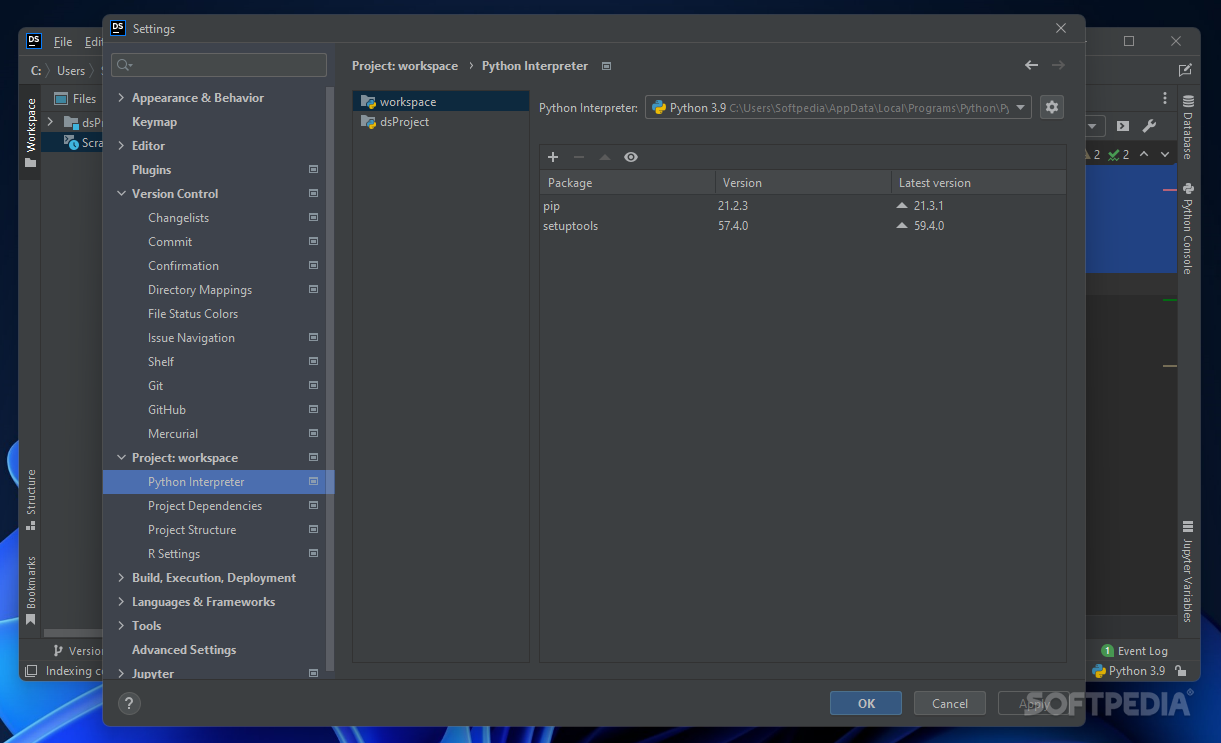Click the plus icon to install a package

click(x=552, y=157)
